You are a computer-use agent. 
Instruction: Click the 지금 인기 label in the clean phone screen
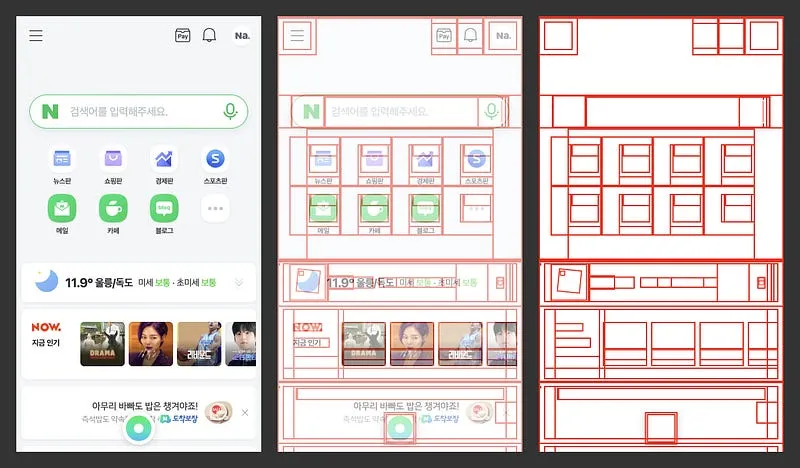pos(46,342)
